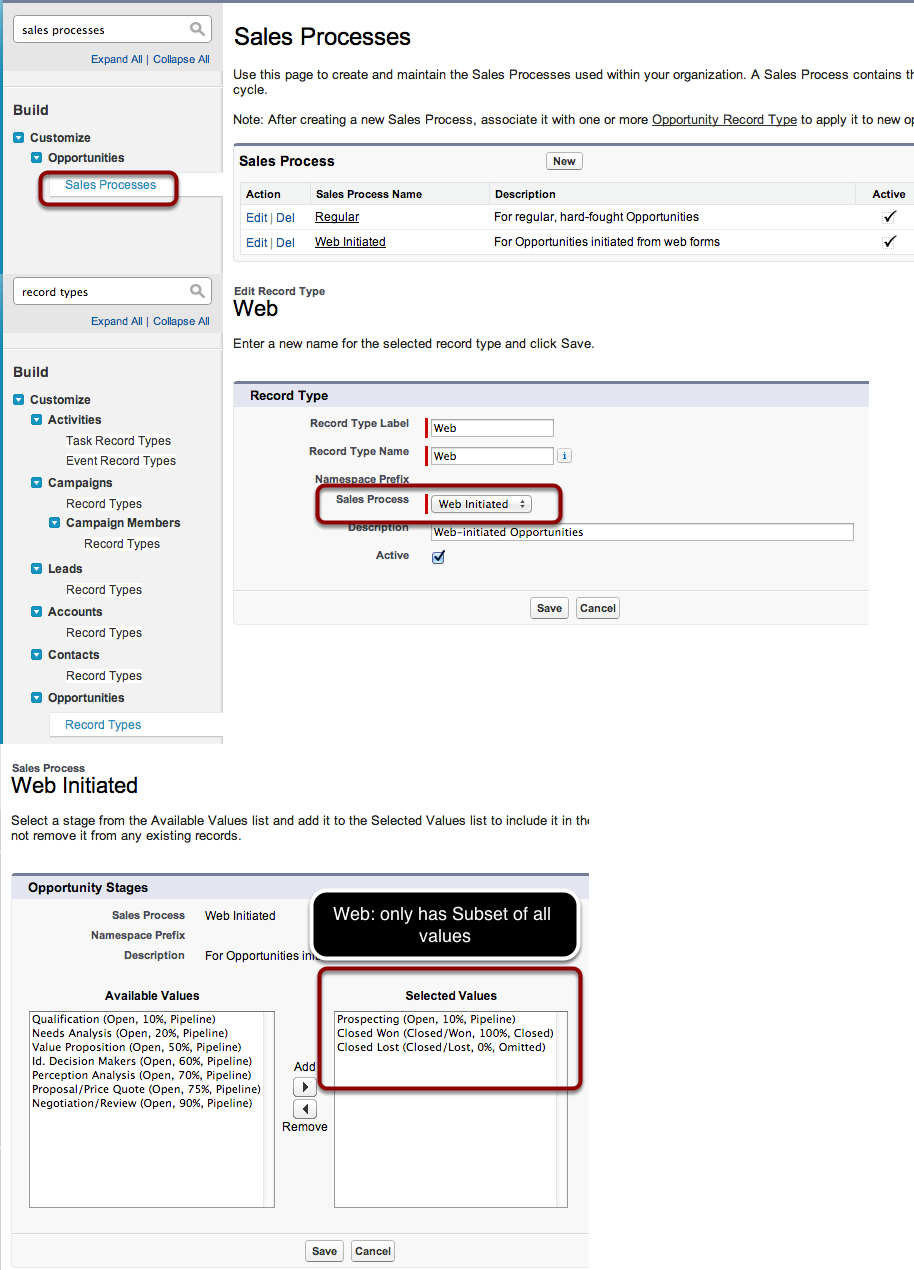Click Opportunity Record Type link in note
The height and width of the screenshot is (1270, 914).
coord(724,120)
